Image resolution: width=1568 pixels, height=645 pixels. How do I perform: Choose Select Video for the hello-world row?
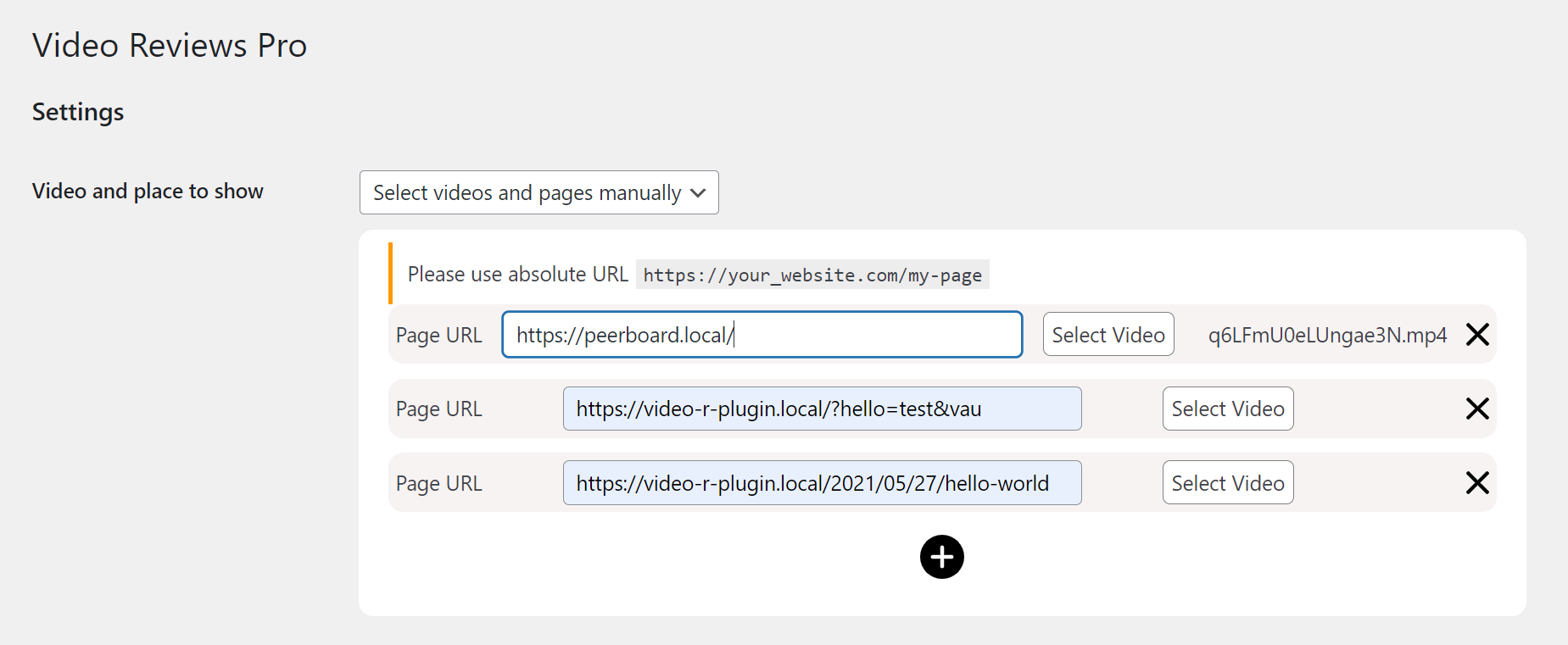coord(1227,483)
